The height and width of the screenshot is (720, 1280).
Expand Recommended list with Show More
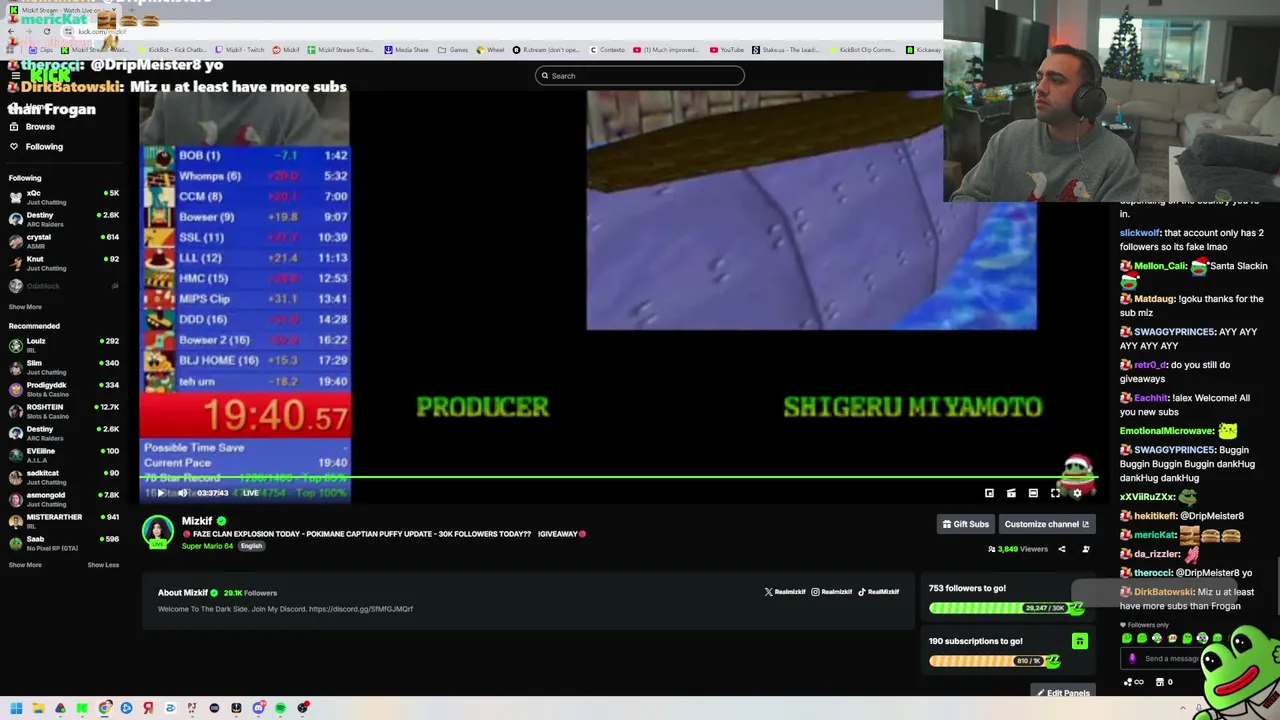[25, 565]
